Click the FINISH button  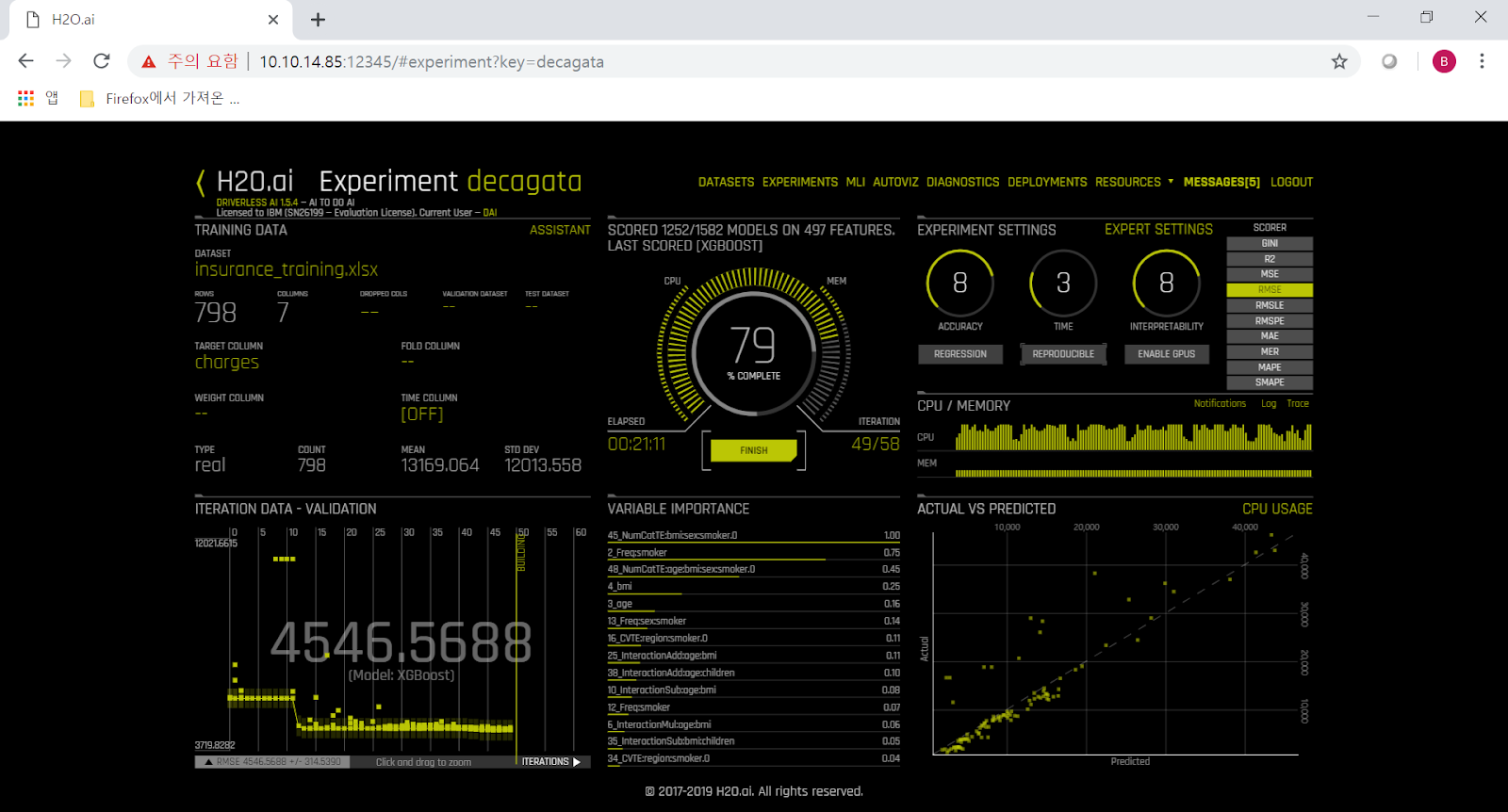tap(754, 450)
